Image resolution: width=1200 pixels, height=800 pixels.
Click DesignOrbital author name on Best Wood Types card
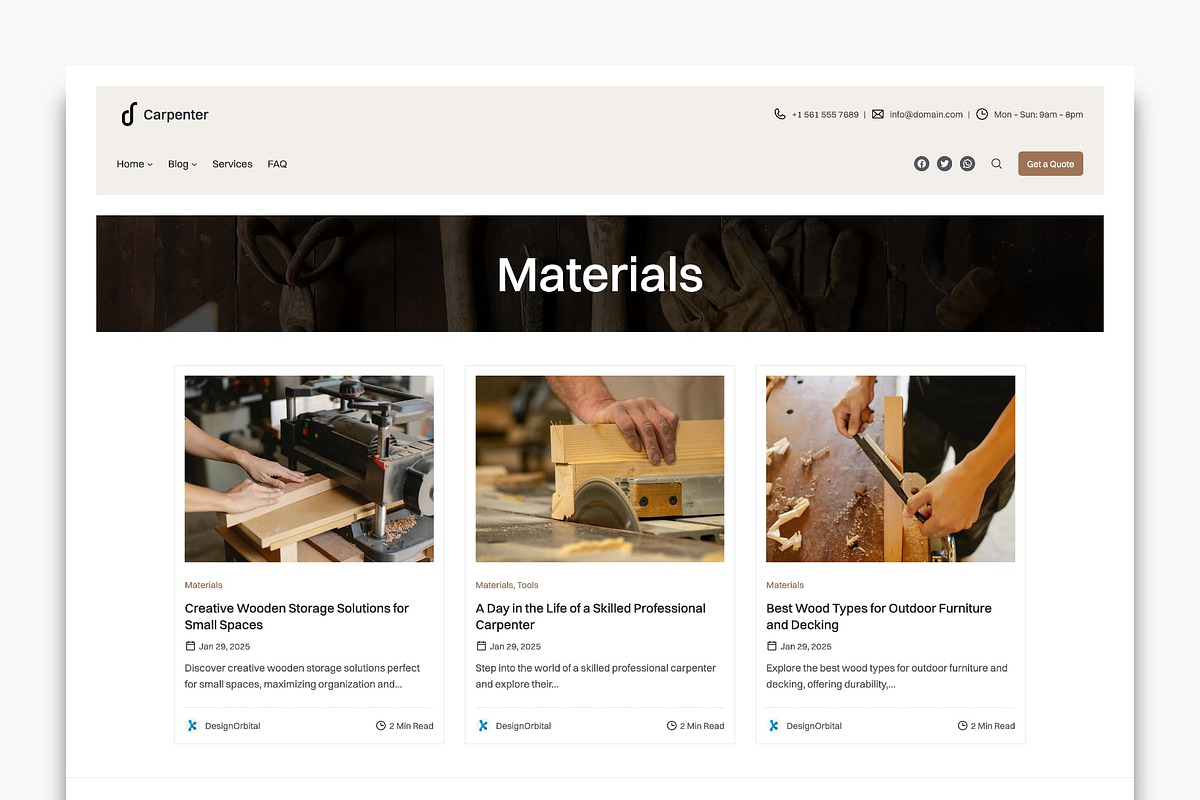pos(814,726)
